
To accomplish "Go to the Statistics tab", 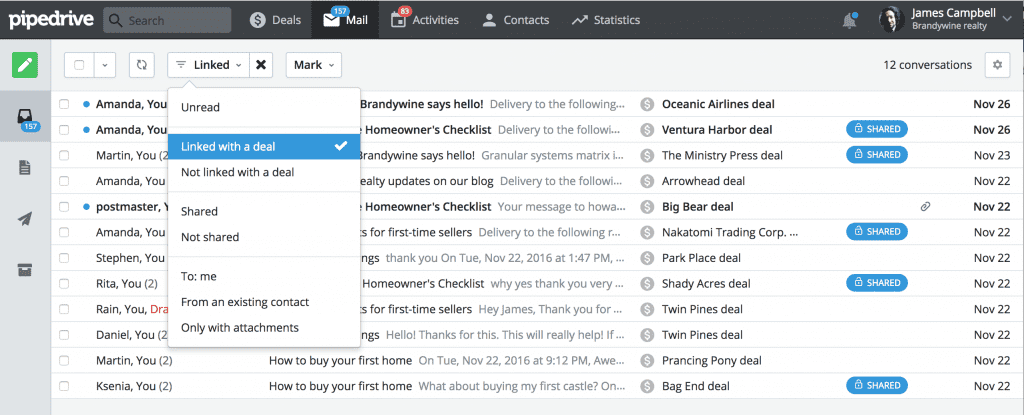I will point(605,20).
